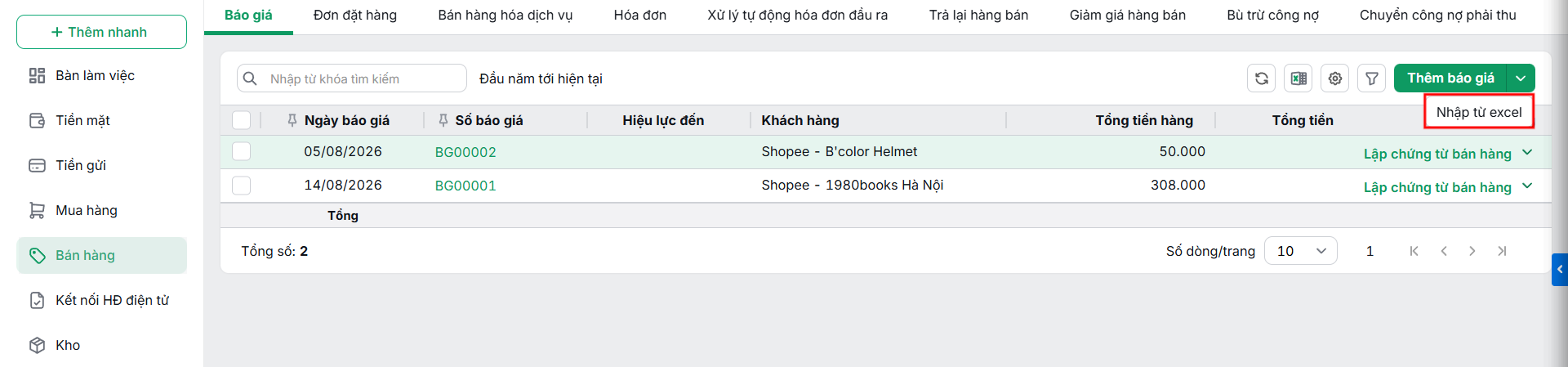Click the refresh data icon
The image size is (1568, 367).
click(1261, 78)
